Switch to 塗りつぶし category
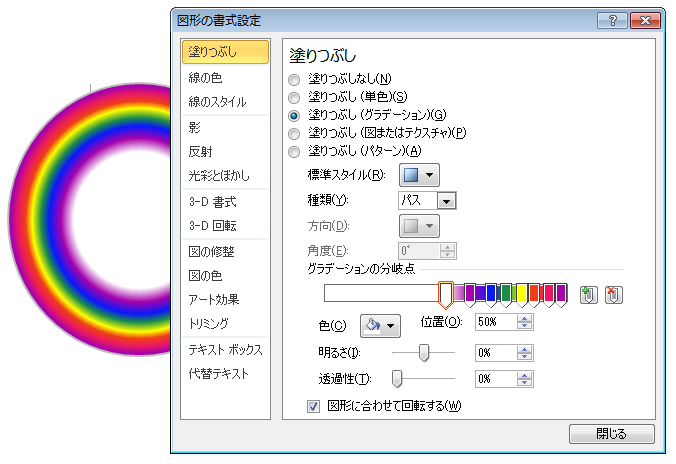This screenshot has height=464, width=676. coord(225,52)
